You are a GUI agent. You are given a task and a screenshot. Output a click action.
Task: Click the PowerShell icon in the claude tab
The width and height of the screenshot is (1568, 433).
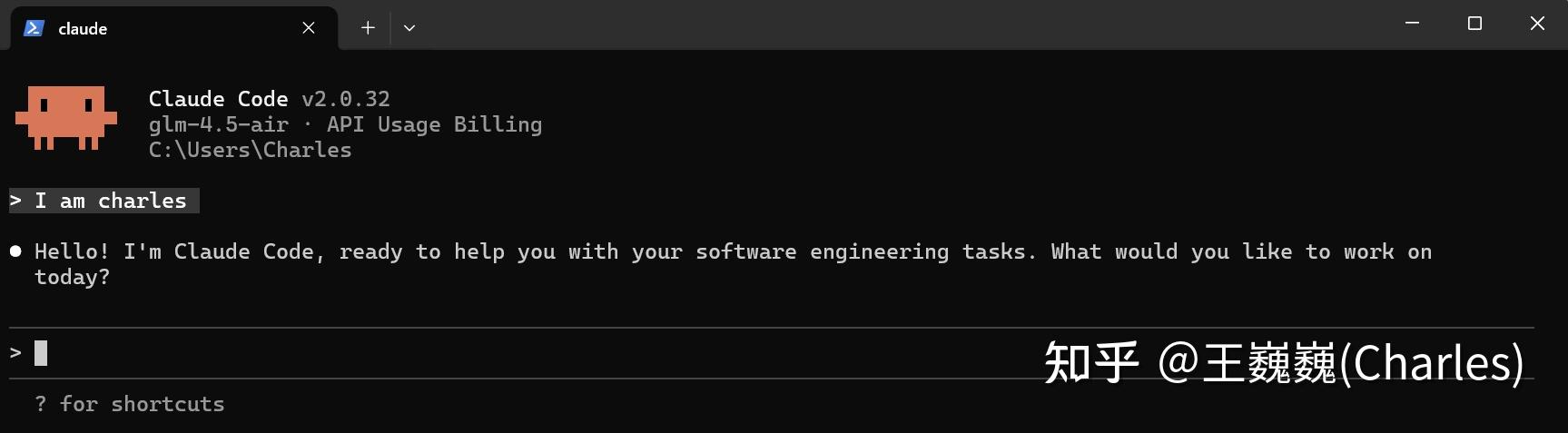click(x=35, y=28)
